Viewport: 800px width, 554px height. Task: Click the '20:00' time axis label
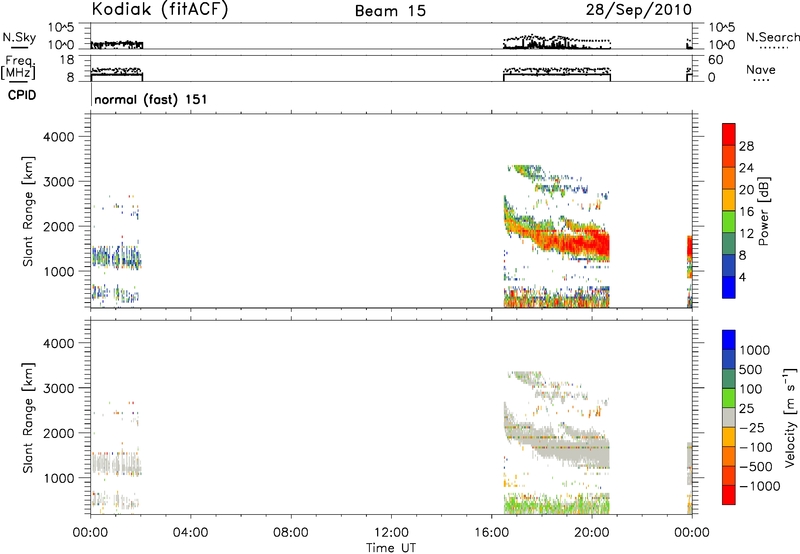(591, 533)
